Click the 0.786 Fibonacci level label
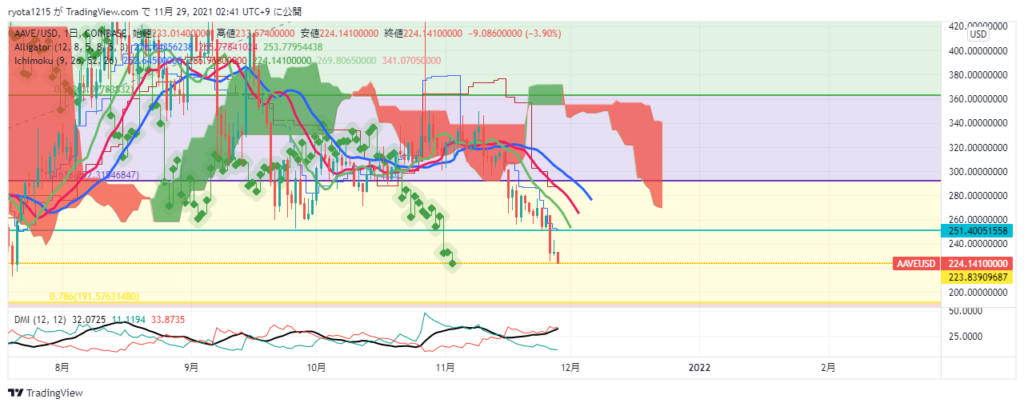The width and height of the screenshot is (1024, 407). [x=100, y=297]
